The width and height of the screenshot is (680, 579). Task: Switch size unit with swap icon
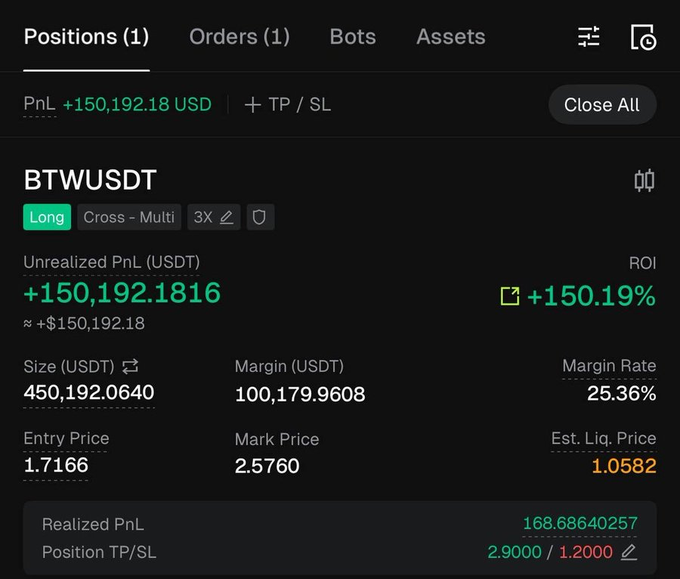[x=130, y=366]
